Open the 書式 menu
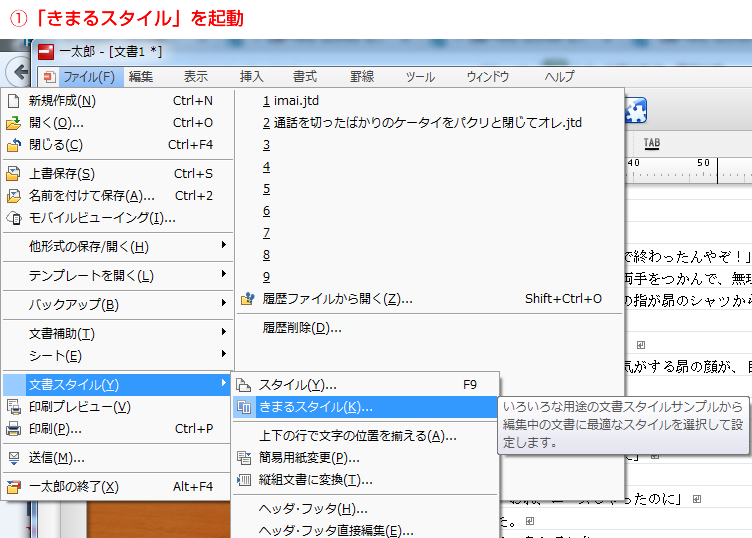 pyautogui.click(x=305, y=77)
